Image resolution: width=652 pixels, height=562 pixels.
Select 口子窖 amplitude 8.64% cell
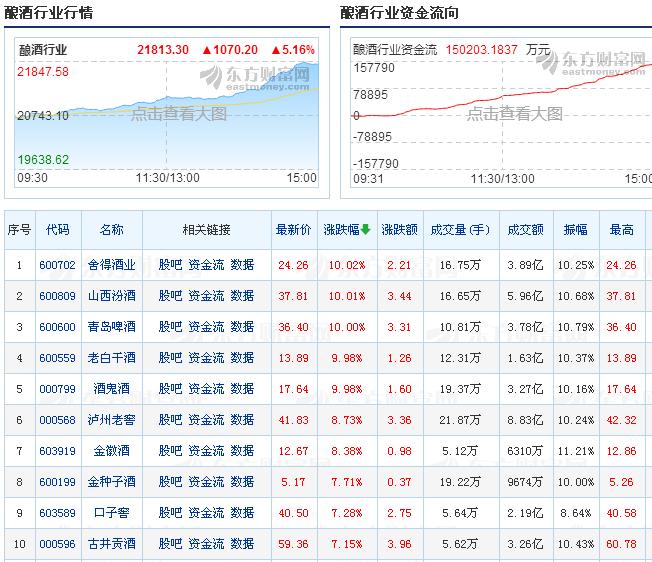pyautogui.click(x=575, y=513)
